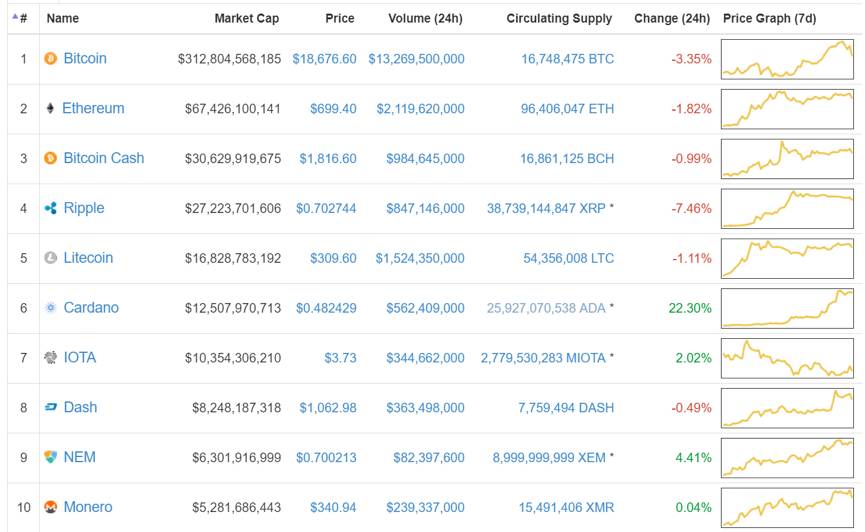Click the Ethereum diamond logo icon
The image size is (865, 532).
pyautogui.click(x=51, y=108)
